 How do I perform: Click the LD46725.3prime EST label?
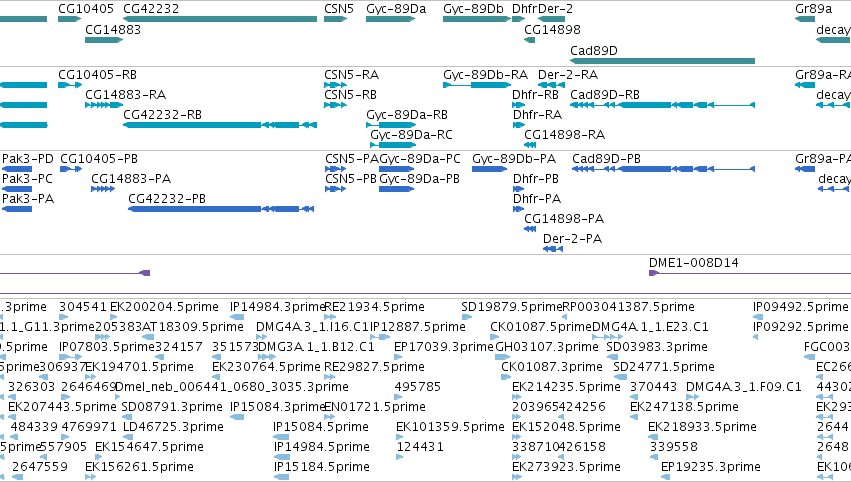tap(173, 427)
